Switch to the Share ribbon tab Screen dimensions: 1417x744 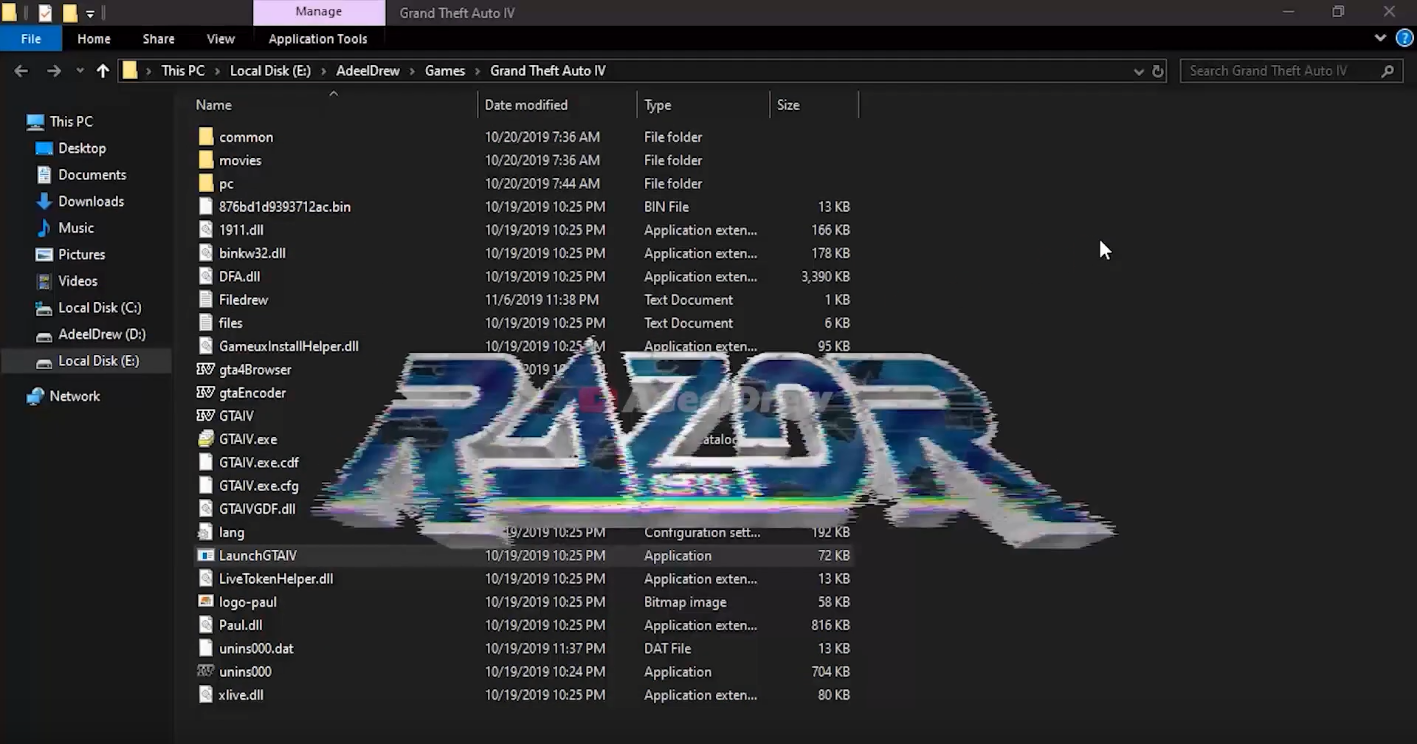pyautogui.click(x=158, y=39)
